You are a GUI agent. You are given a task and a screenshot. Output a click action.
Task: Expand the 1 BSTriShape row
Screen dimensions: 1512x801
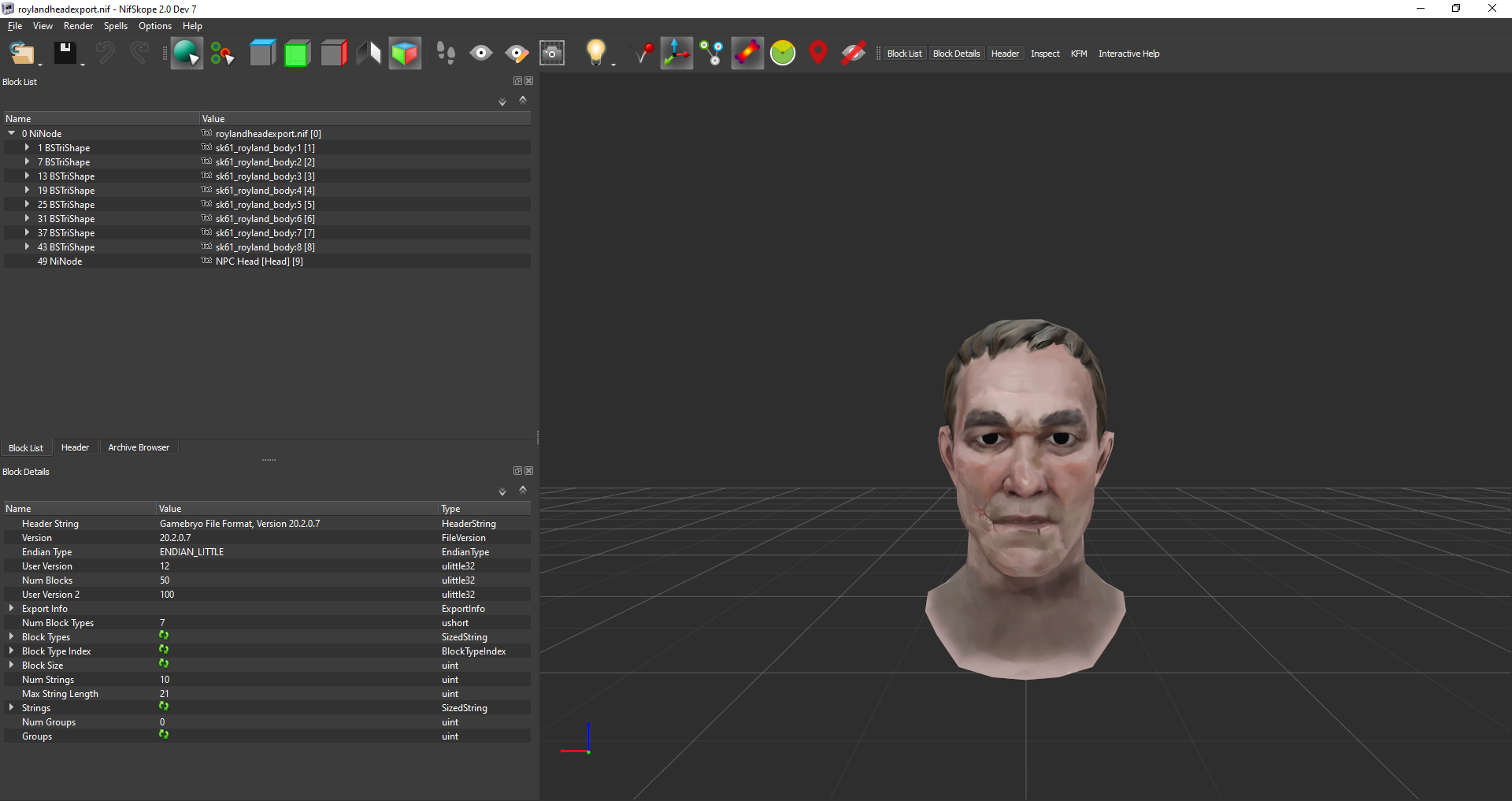[27, 148]
